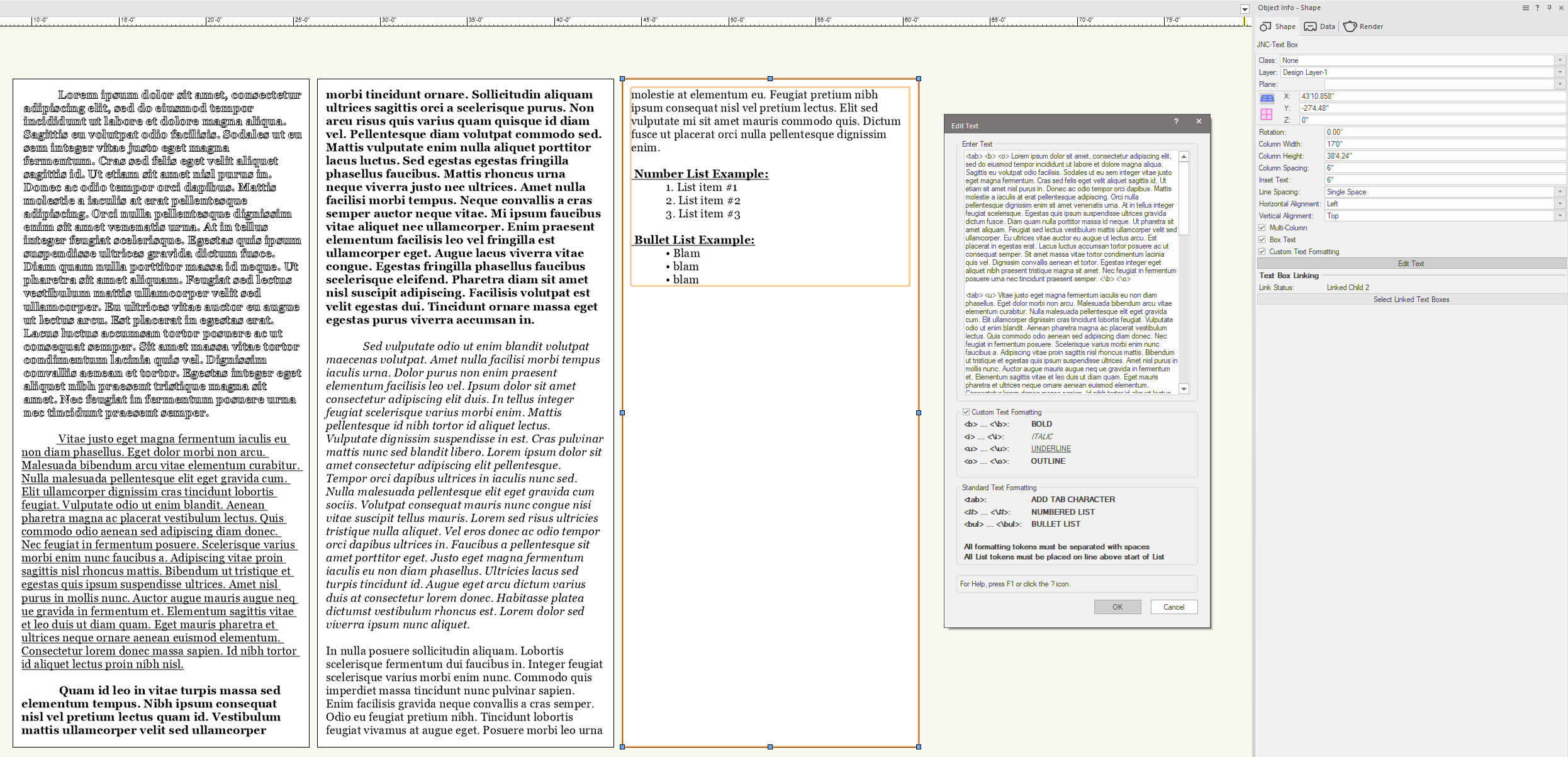
Task: Confirm changes with the OK button
Action: click(1117, 606)
